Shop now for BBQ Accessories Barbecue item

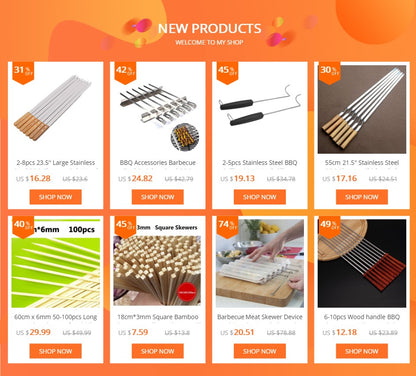(158, 197)
